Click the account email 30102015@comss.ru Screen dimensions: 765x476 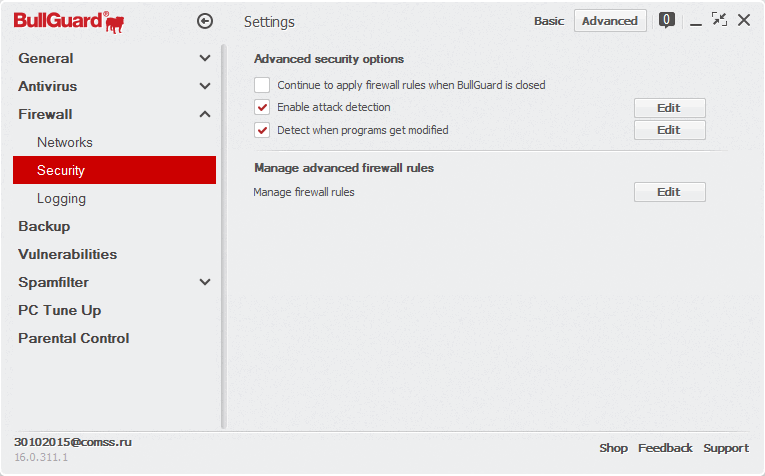pos(73,442)
